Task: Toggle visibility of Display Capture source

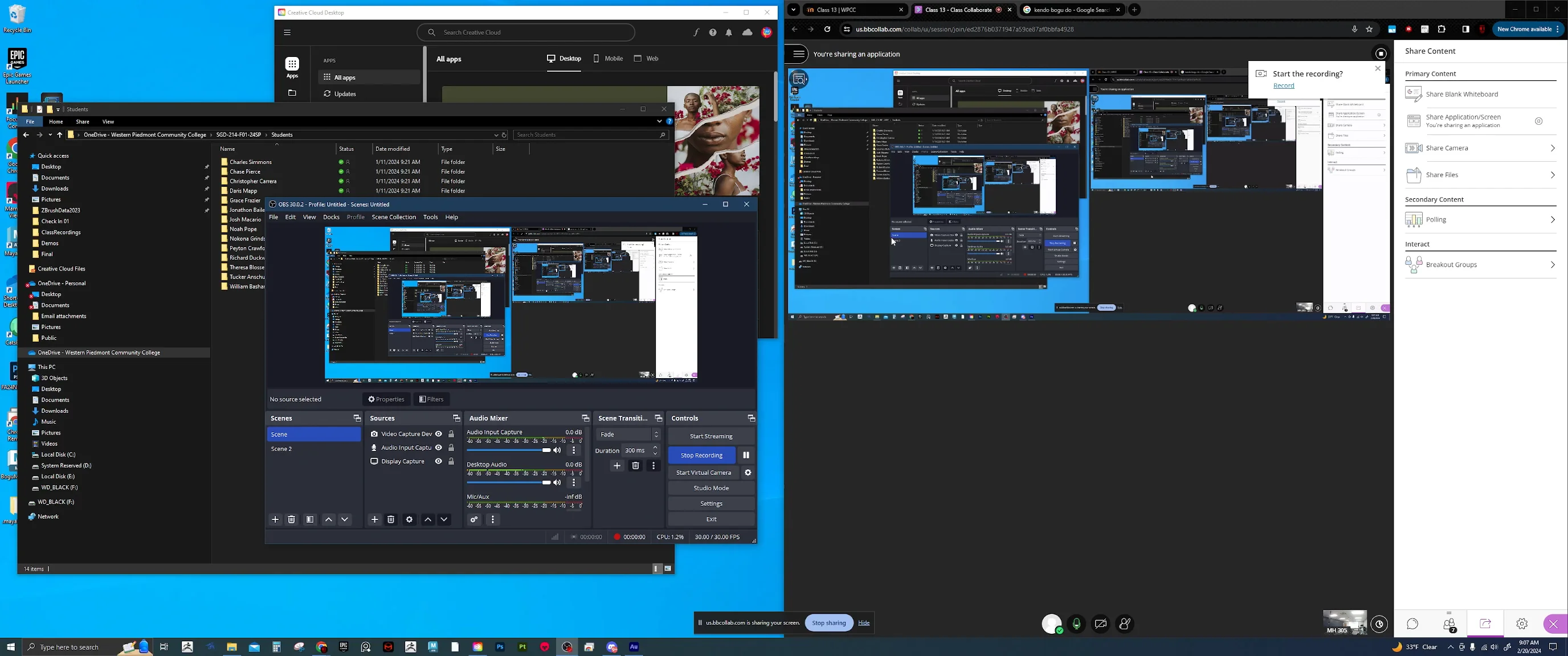Action: click(438, 461)
